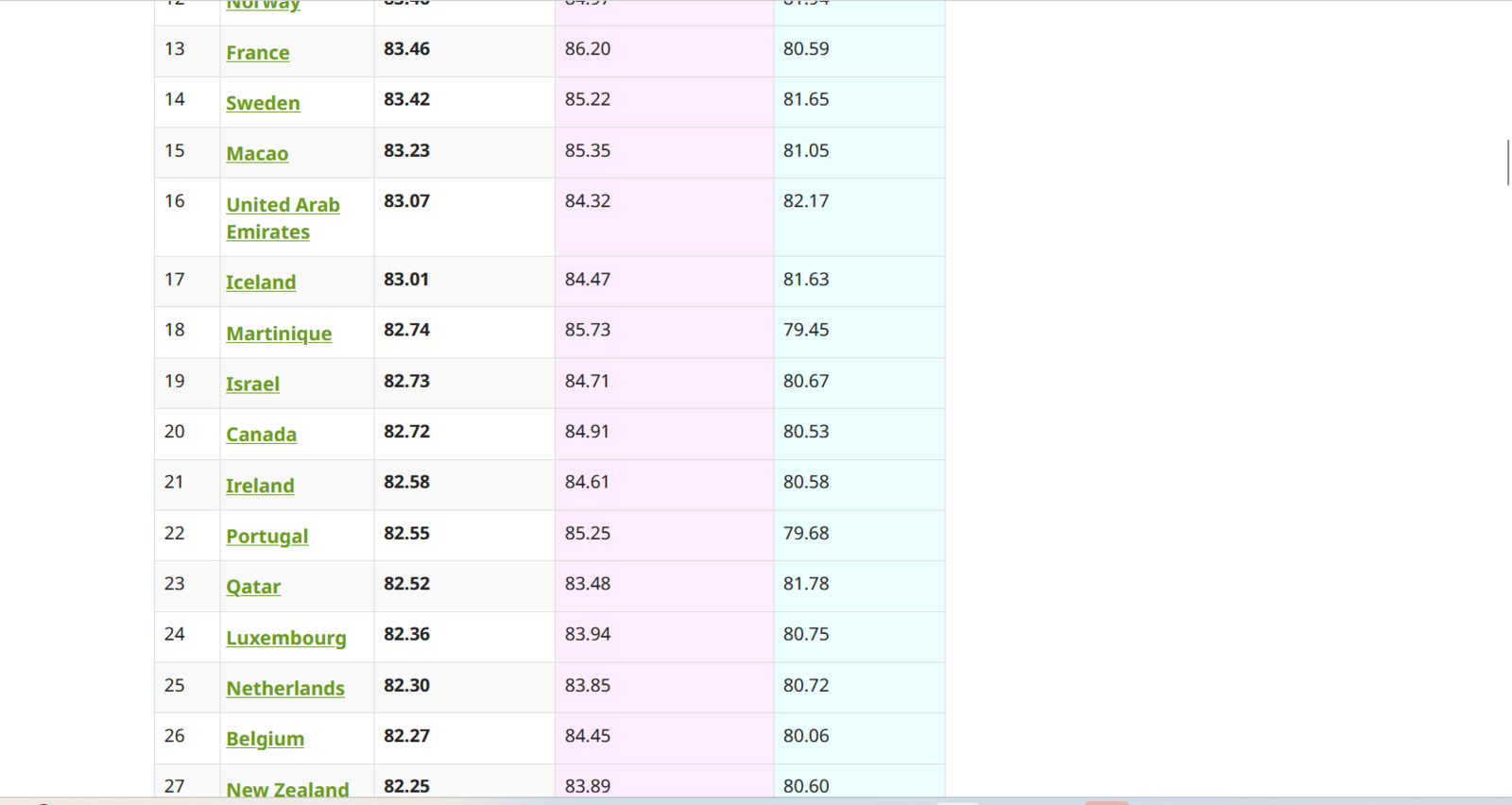Open the Martinique country link
1512x805 pixels.
pyautogui.click(x=279, y=334)
